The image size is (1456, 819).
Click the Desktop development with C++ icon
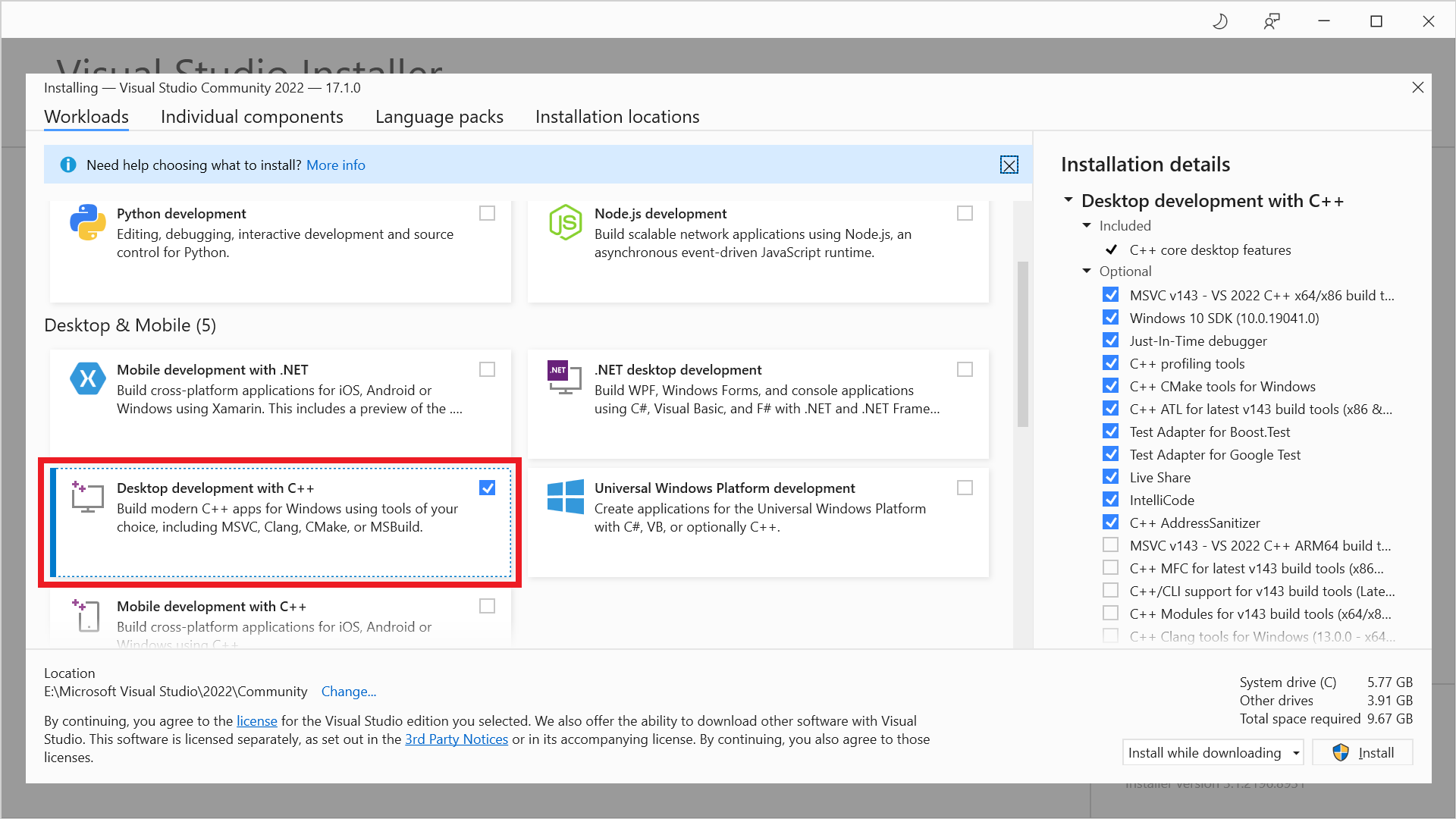tap(88, 497)
